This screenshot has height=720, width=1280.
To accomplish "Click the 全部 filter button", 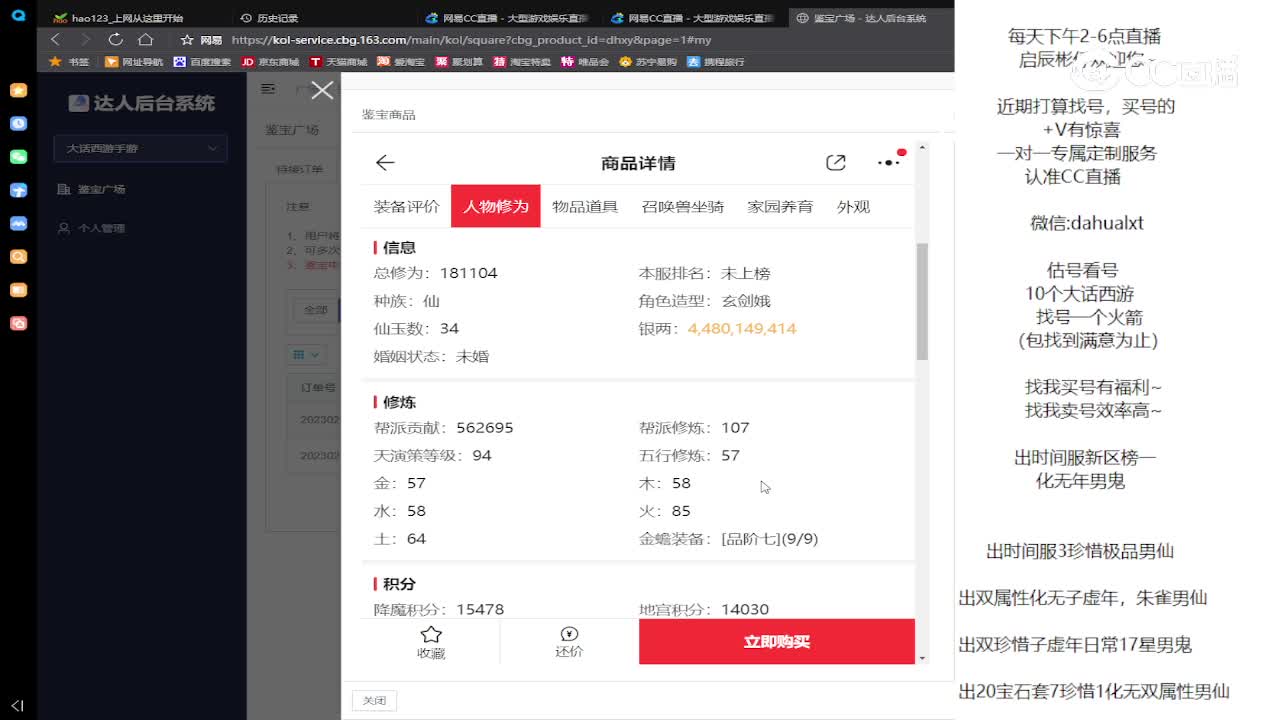I will pos(315,309).
